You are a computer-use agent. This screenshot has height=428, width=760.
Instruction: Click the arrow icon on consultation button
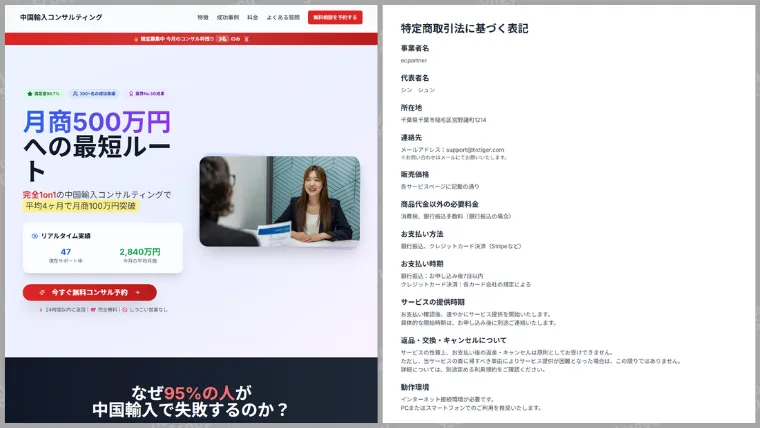137,292
